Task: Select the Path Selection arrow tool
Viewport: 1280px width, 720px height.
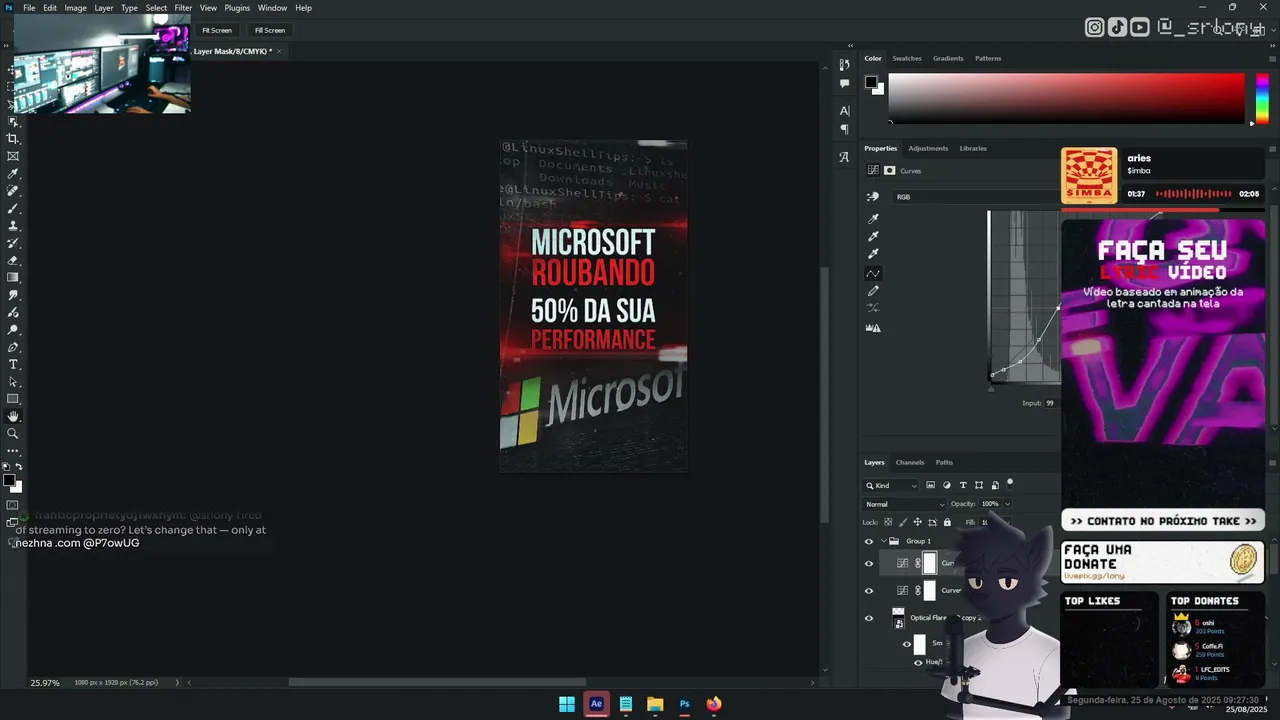Action: tap(13, 382)
